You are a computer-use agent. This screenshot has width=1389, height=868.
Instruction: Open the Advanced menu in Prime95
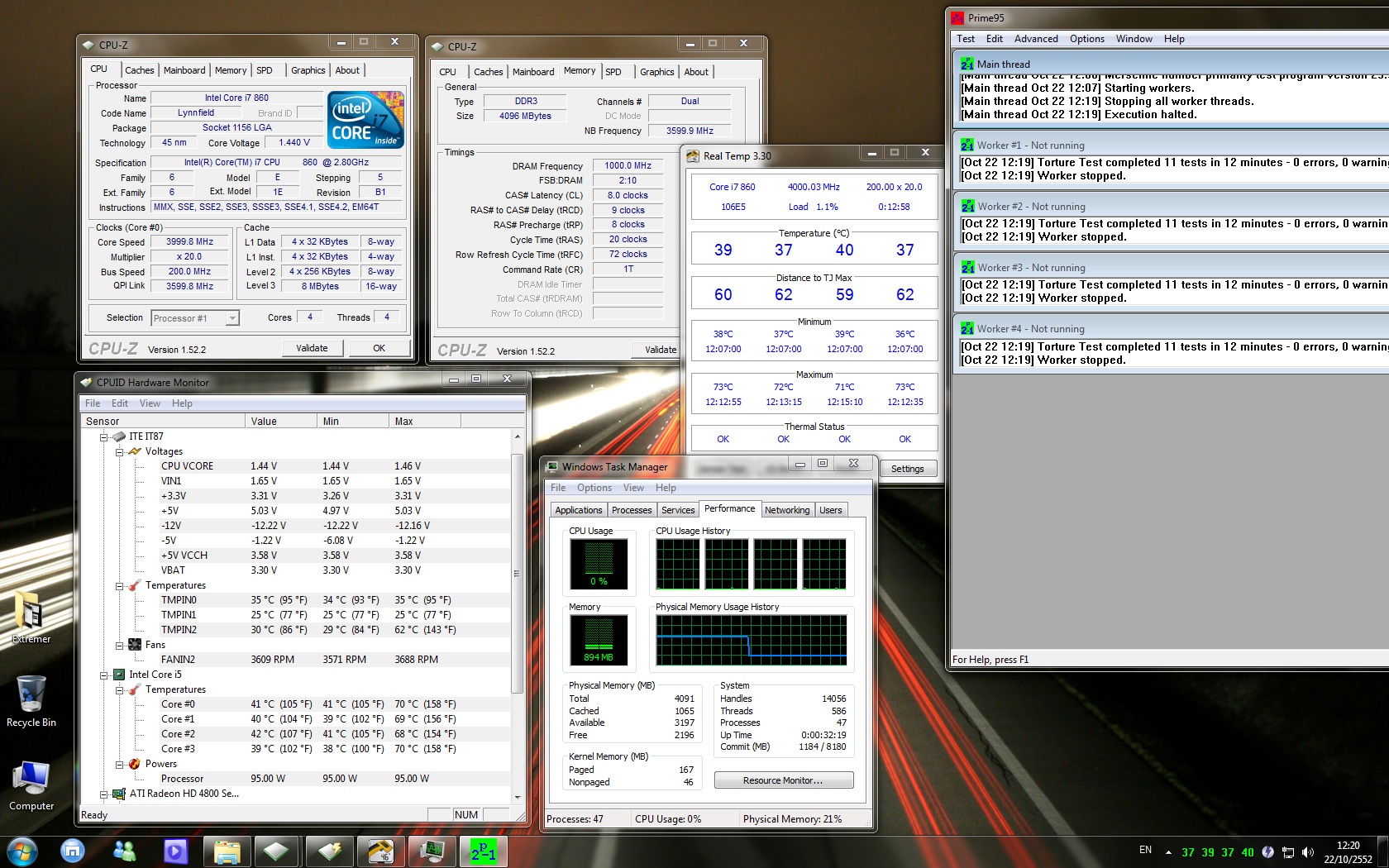point(1035,39)
